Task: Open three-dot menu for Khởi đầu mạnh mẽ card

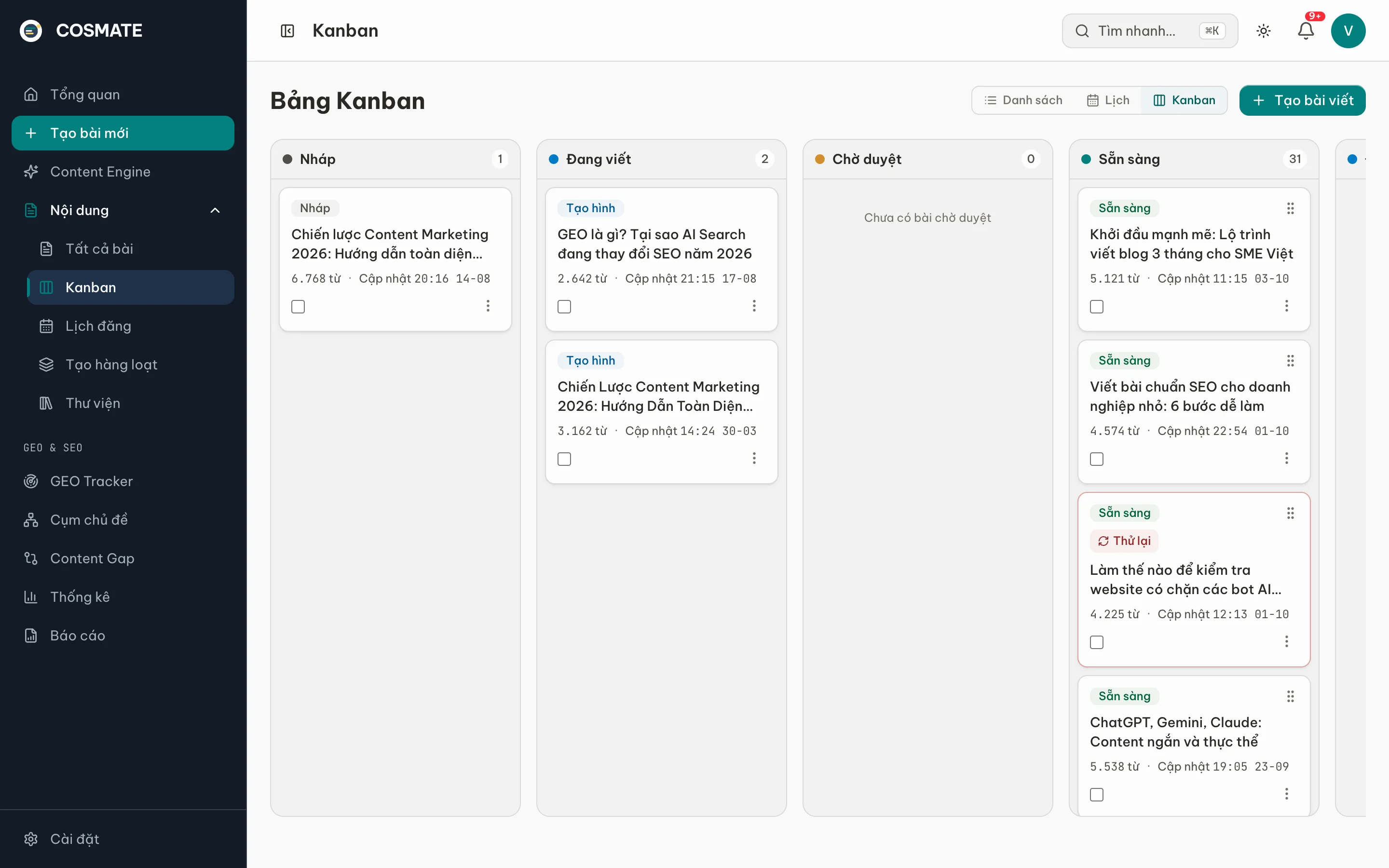Action: (1286, 306)
